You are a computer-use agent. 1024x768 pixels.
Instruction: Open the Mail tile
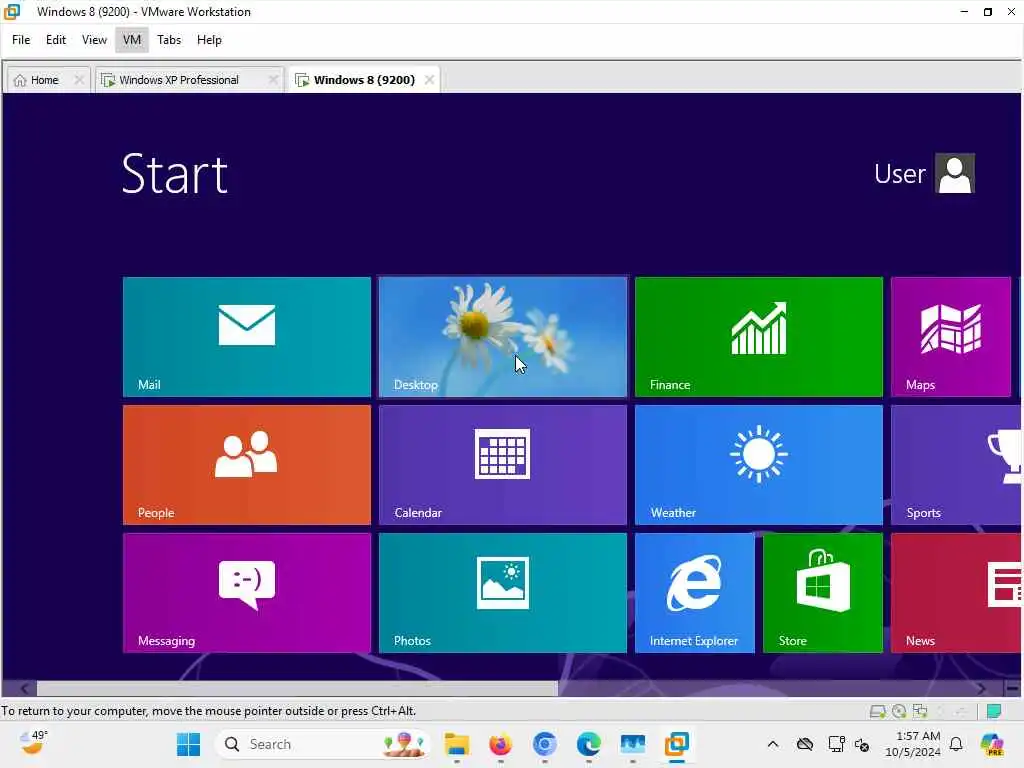pos(247,337)
